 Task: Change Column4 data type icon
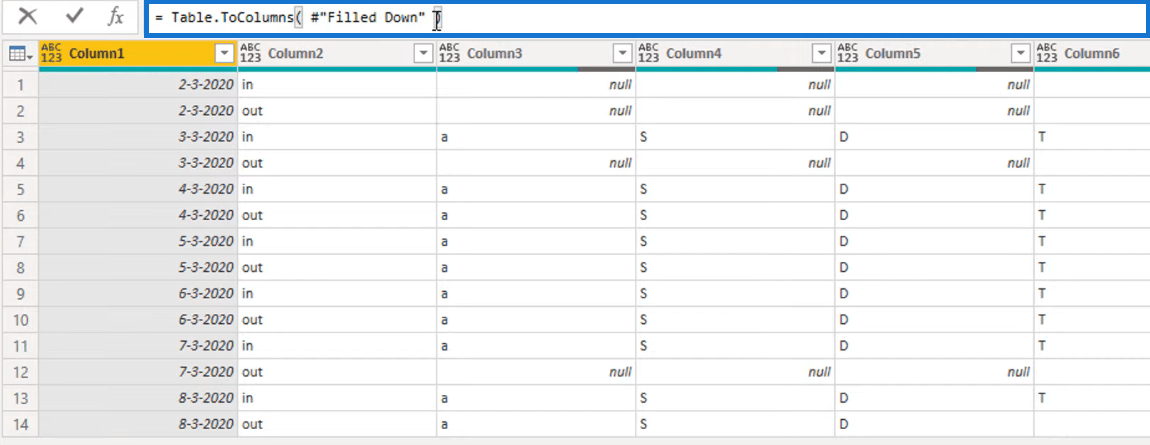[649, 53]
